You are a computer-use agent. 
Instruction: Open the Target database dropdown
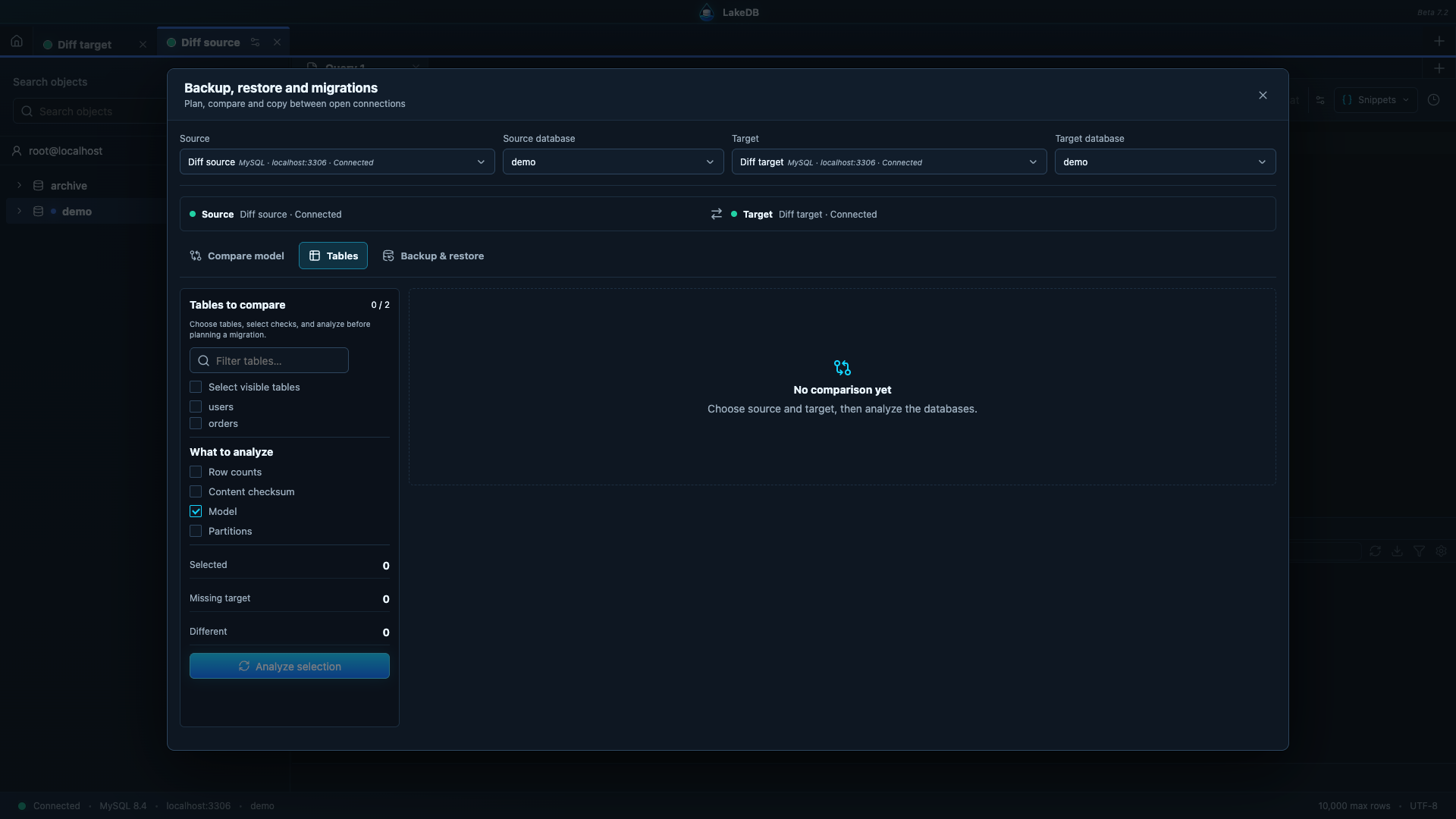(1165, 162)
